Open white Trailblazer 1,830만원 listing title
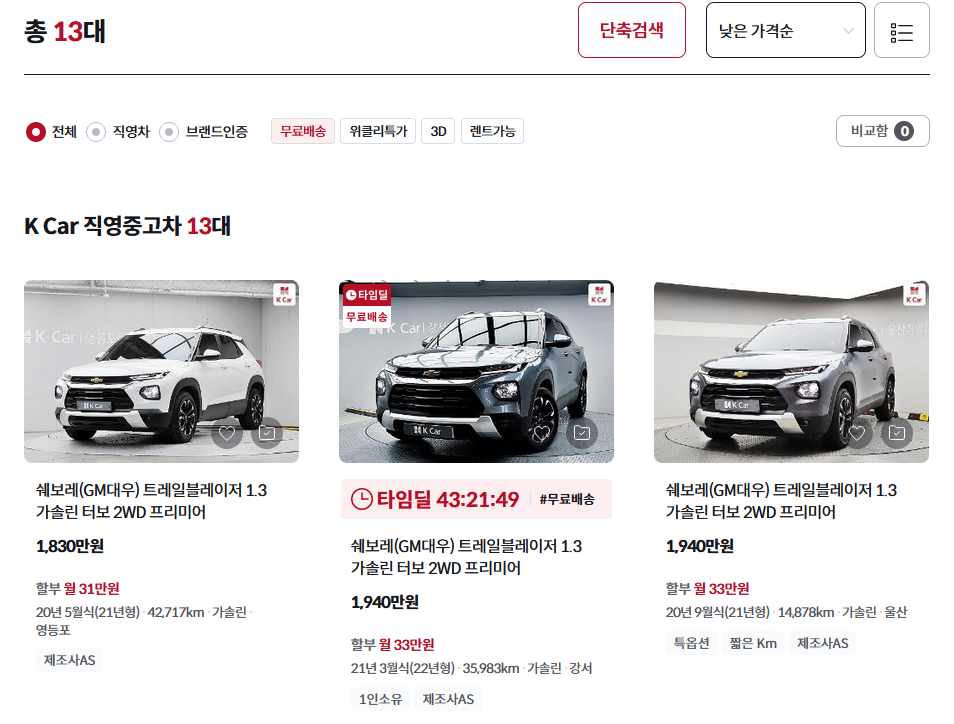The image size is (954, 724). [x=151, y=501]
